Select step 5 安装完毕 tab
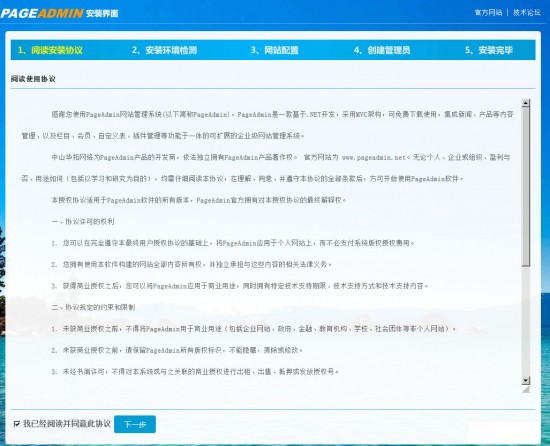Image resolution: width=550 pixels, height=446 pixels. pyautogui.click(x=489, y=50)
